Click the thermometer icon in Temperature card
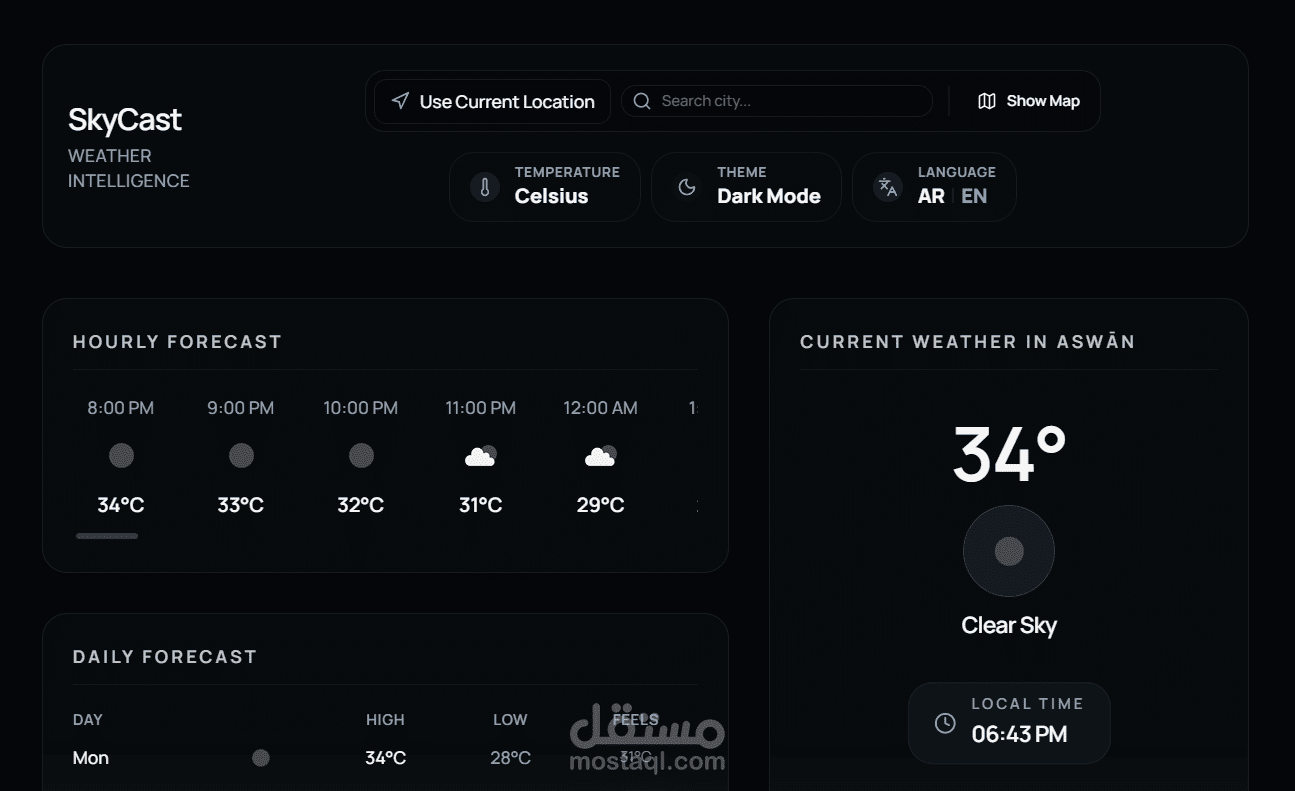The height and width of the screenshot is (791, 1295). coord(485,187)
